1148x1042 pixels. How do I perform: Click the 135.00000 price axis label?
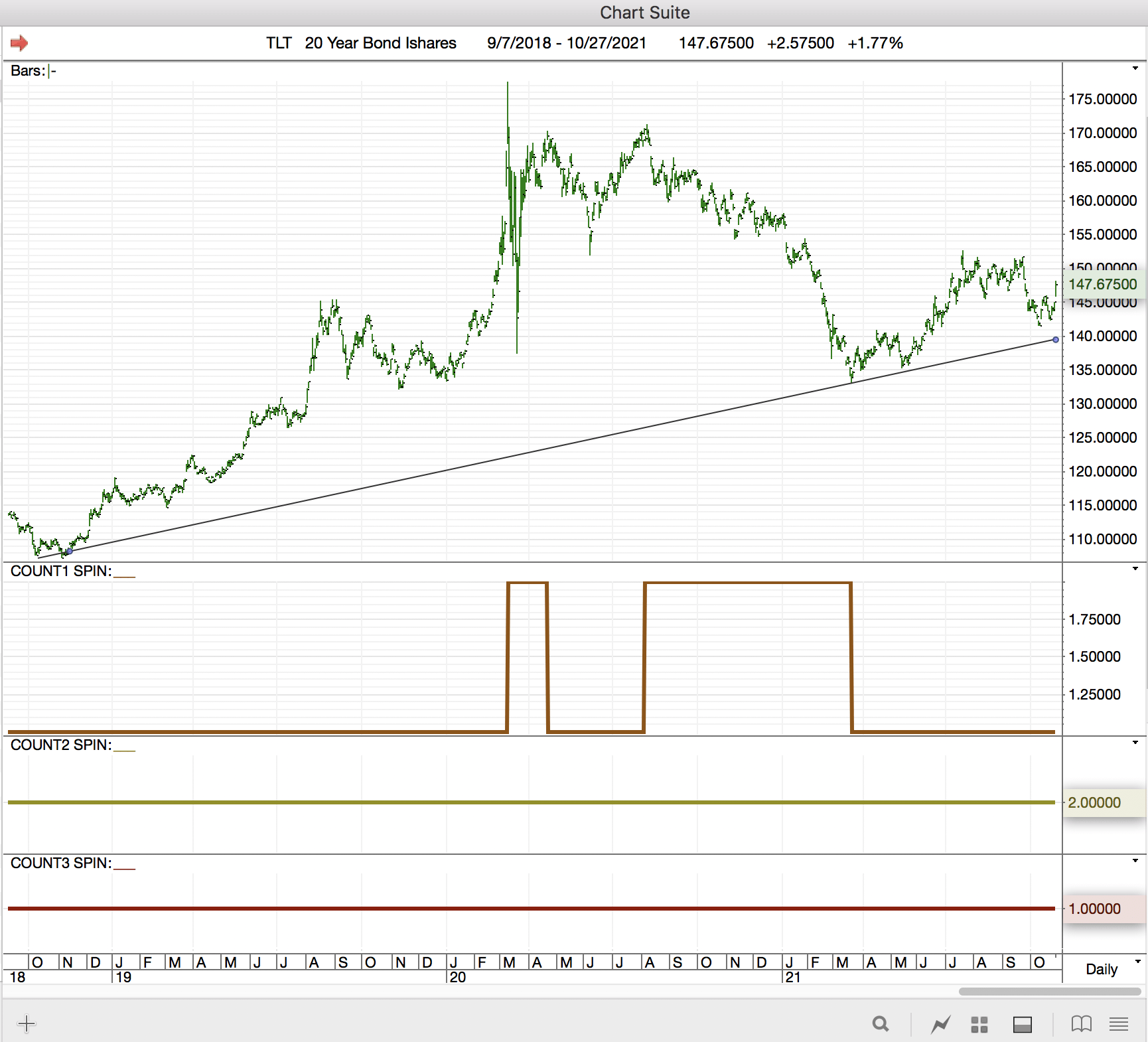pyautogui.click(x=1102, y=370)
